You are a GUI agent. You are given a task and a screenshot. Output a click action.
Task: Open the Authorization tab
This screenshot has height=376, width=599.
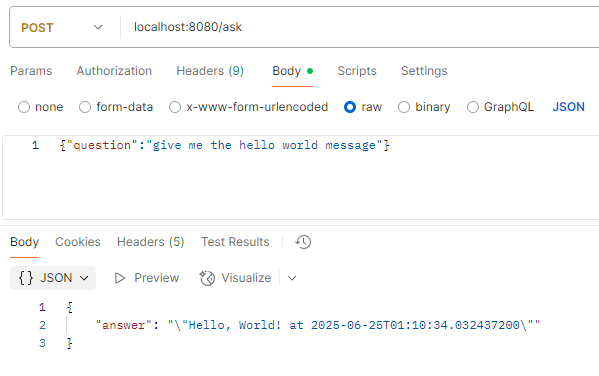coord(114,71)
